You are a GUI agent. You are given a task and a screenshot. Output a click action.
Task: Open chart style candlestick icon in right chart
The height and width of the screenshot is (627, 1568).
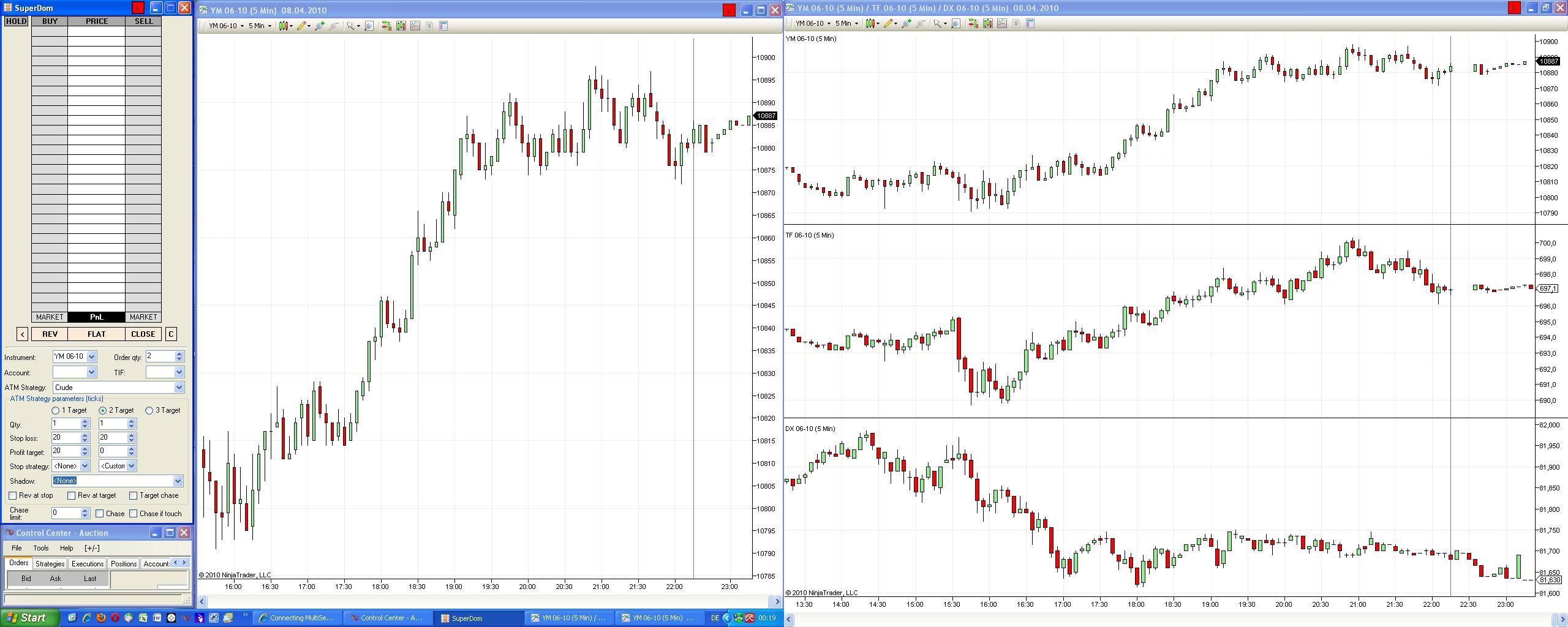click(x=870, y=23)
